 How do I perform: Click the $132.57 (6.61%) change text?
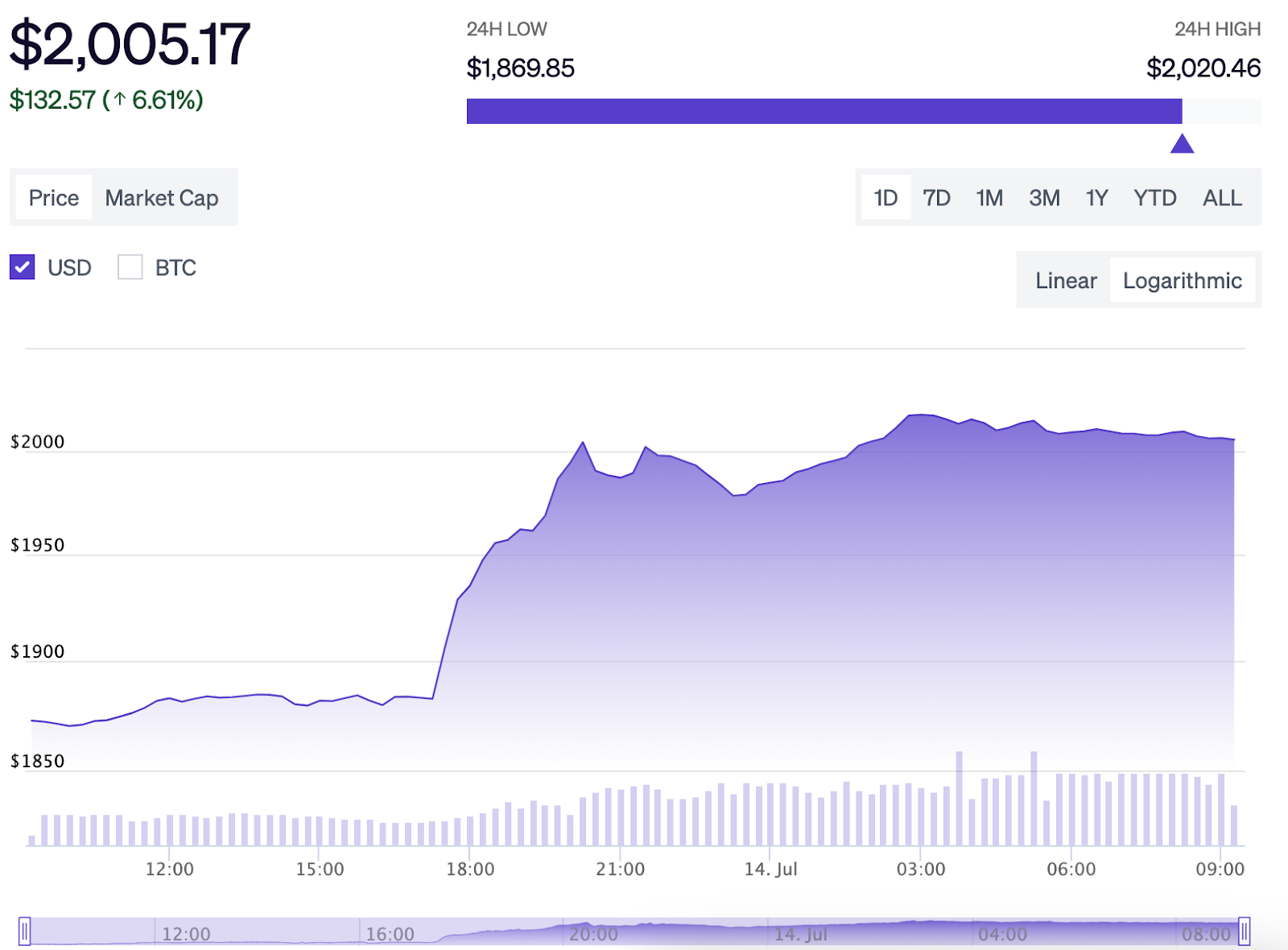point(106,100)
